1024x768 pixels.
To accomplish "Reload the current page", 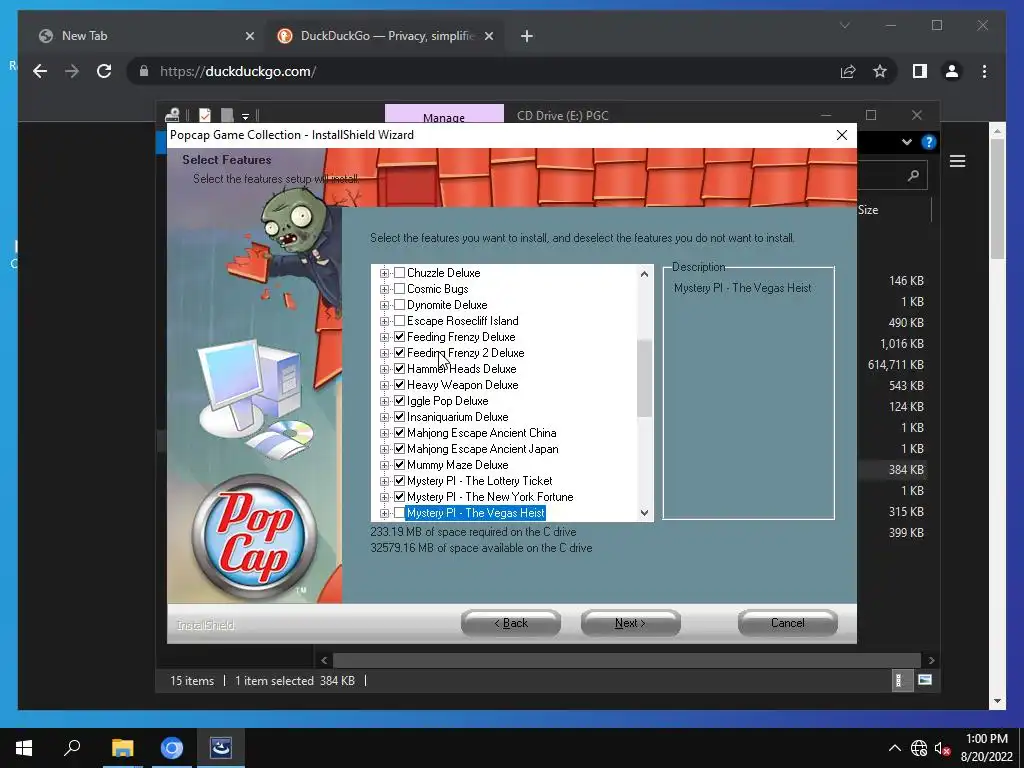I will 104,71.
